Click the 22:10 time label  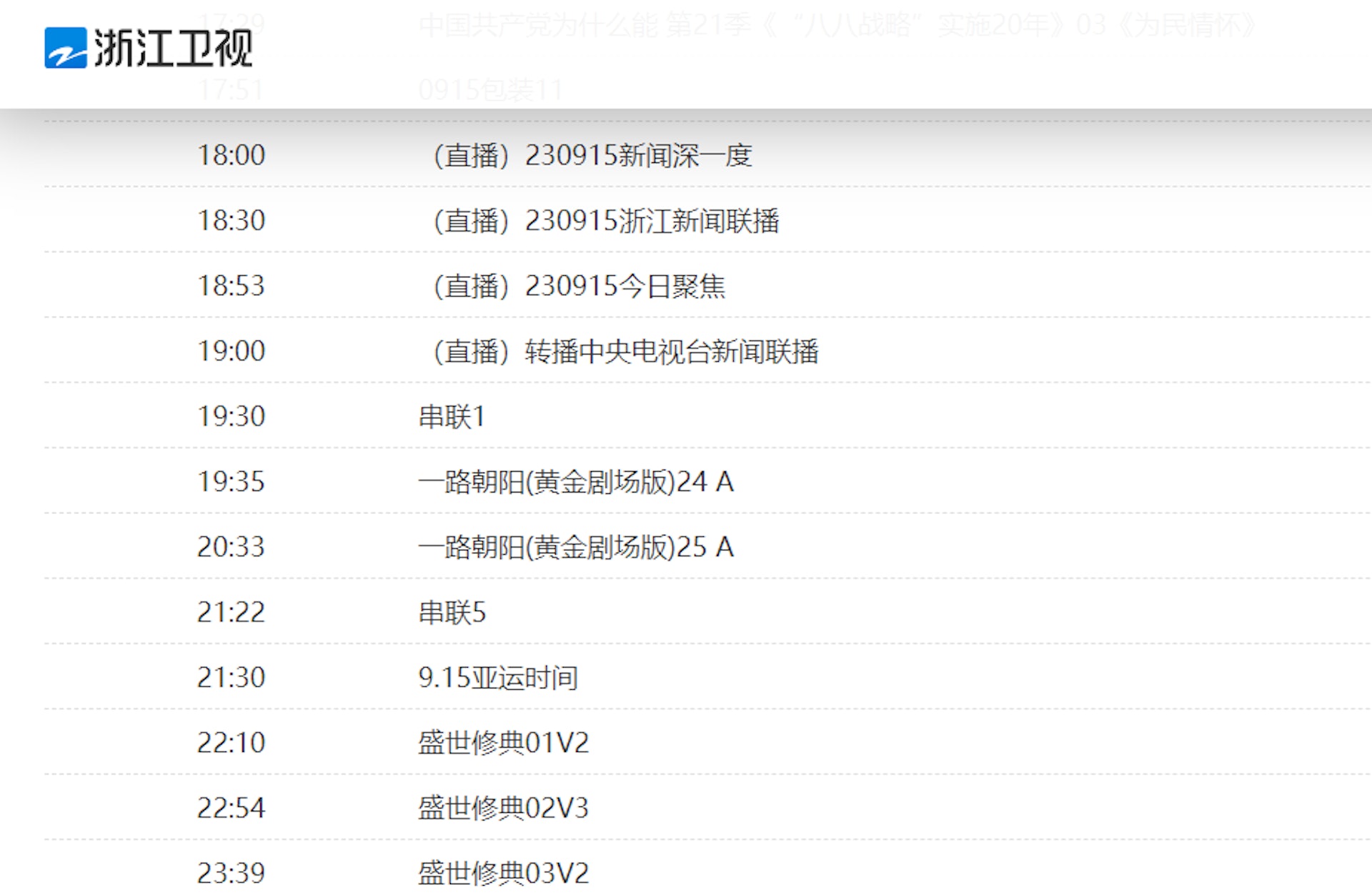pos(231,743)
